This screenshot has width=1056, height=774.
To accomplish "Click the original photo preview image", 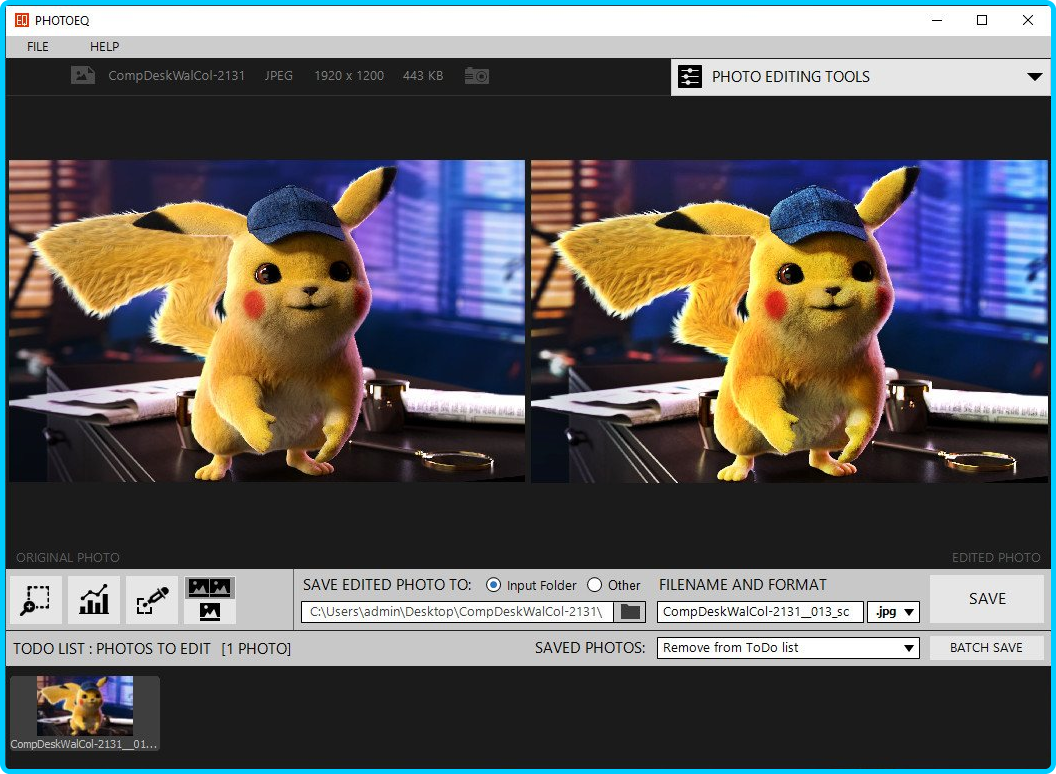I will coord(266,321).
